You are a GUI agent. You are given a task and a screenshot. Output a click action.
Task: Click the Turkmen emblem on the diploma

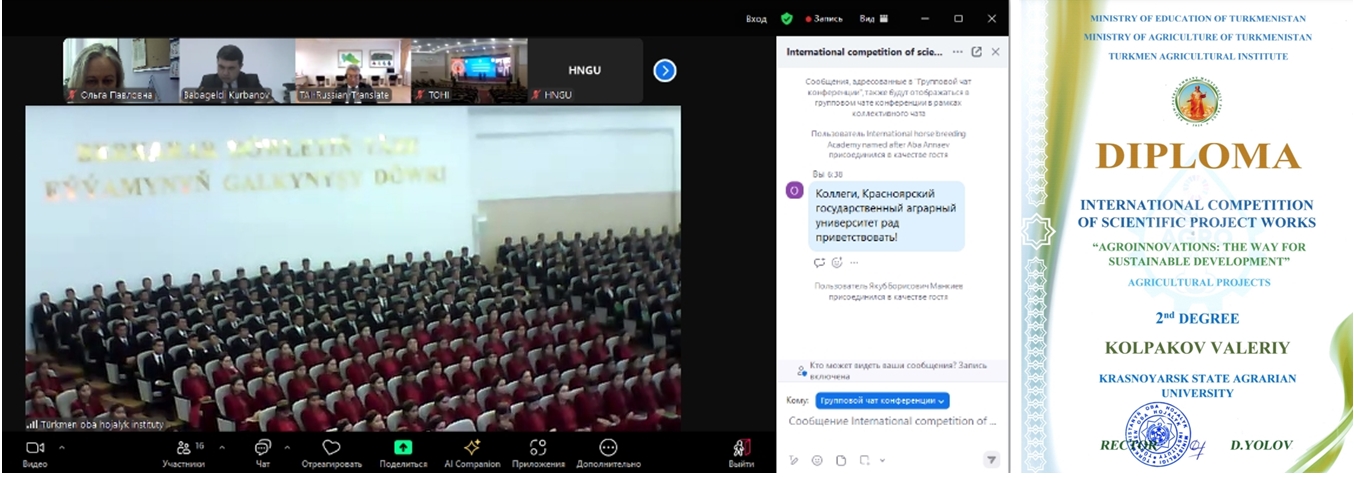1197,102
